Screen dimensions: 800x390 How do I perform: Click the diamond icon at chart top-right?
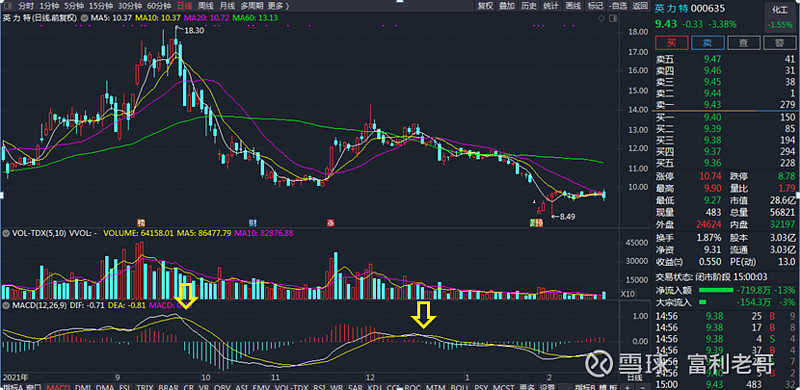tap(602, 18)
